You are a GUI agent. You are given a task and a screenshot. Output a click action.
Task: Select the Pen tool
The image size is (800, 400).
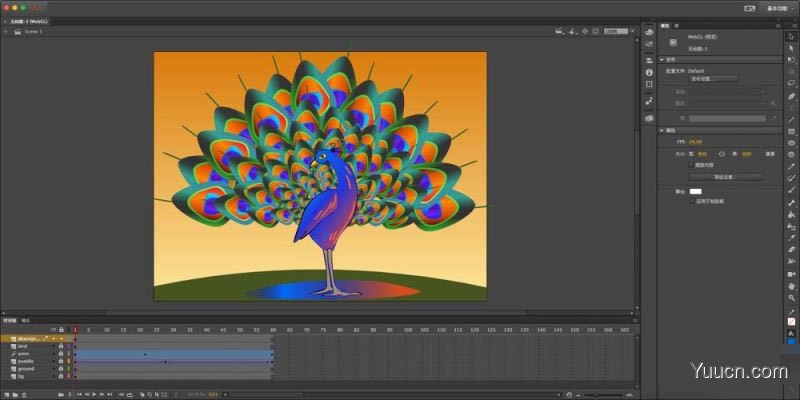click(791, 95)
